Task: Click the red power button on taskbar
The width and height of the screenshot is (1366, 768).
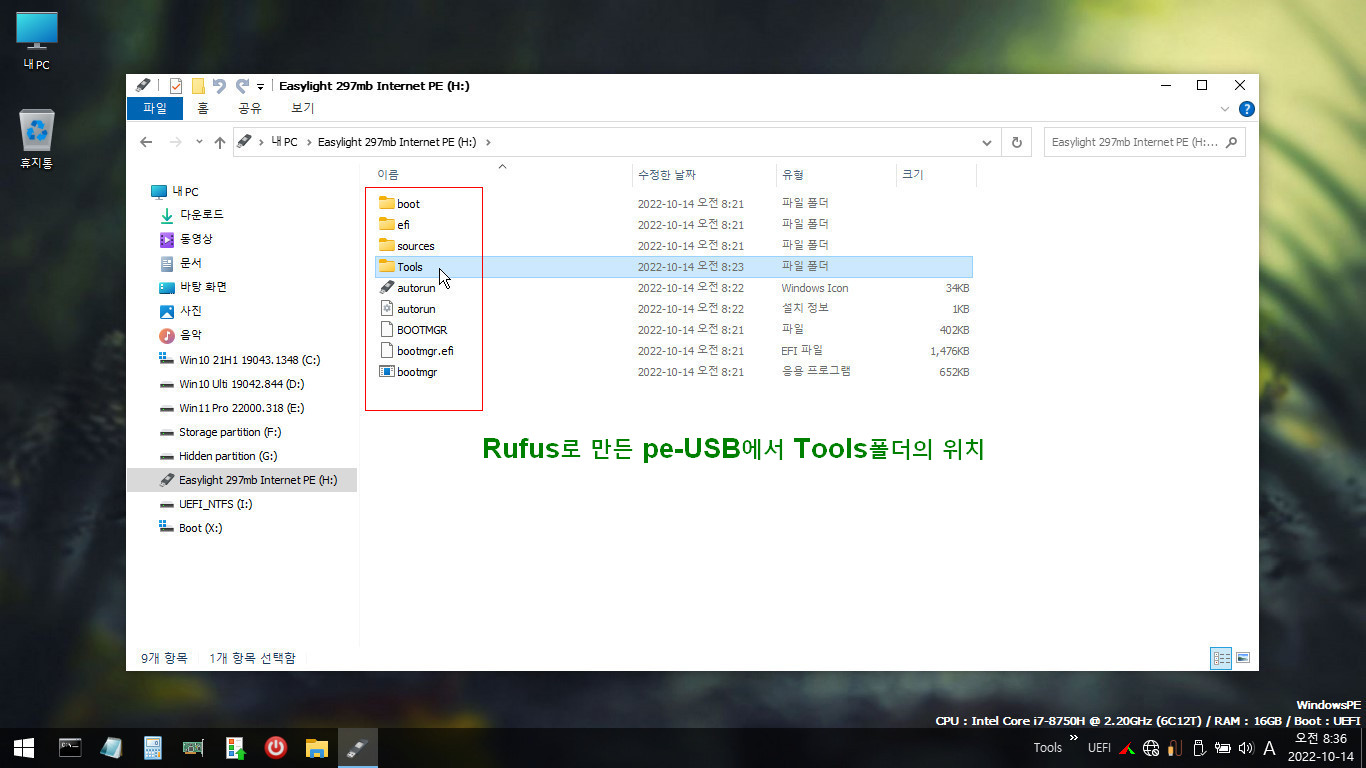Action: 276,747
